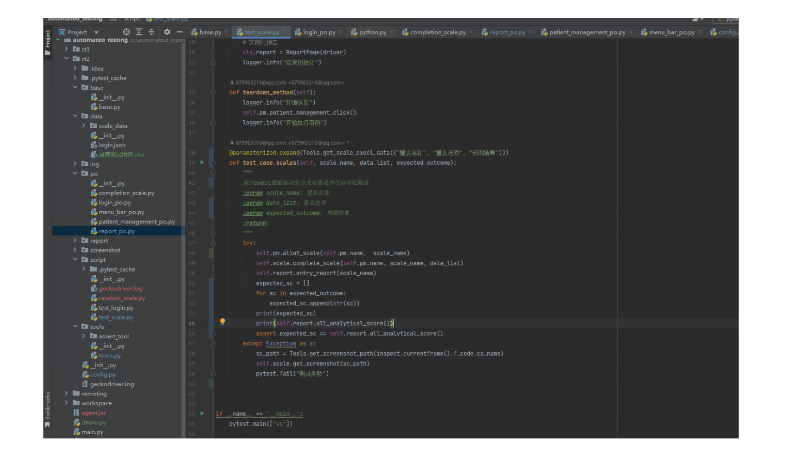This screenshot has width=800, height=453.
Task: Close the base.py tab
Action: pyautogui.click(x=227, y=32)
